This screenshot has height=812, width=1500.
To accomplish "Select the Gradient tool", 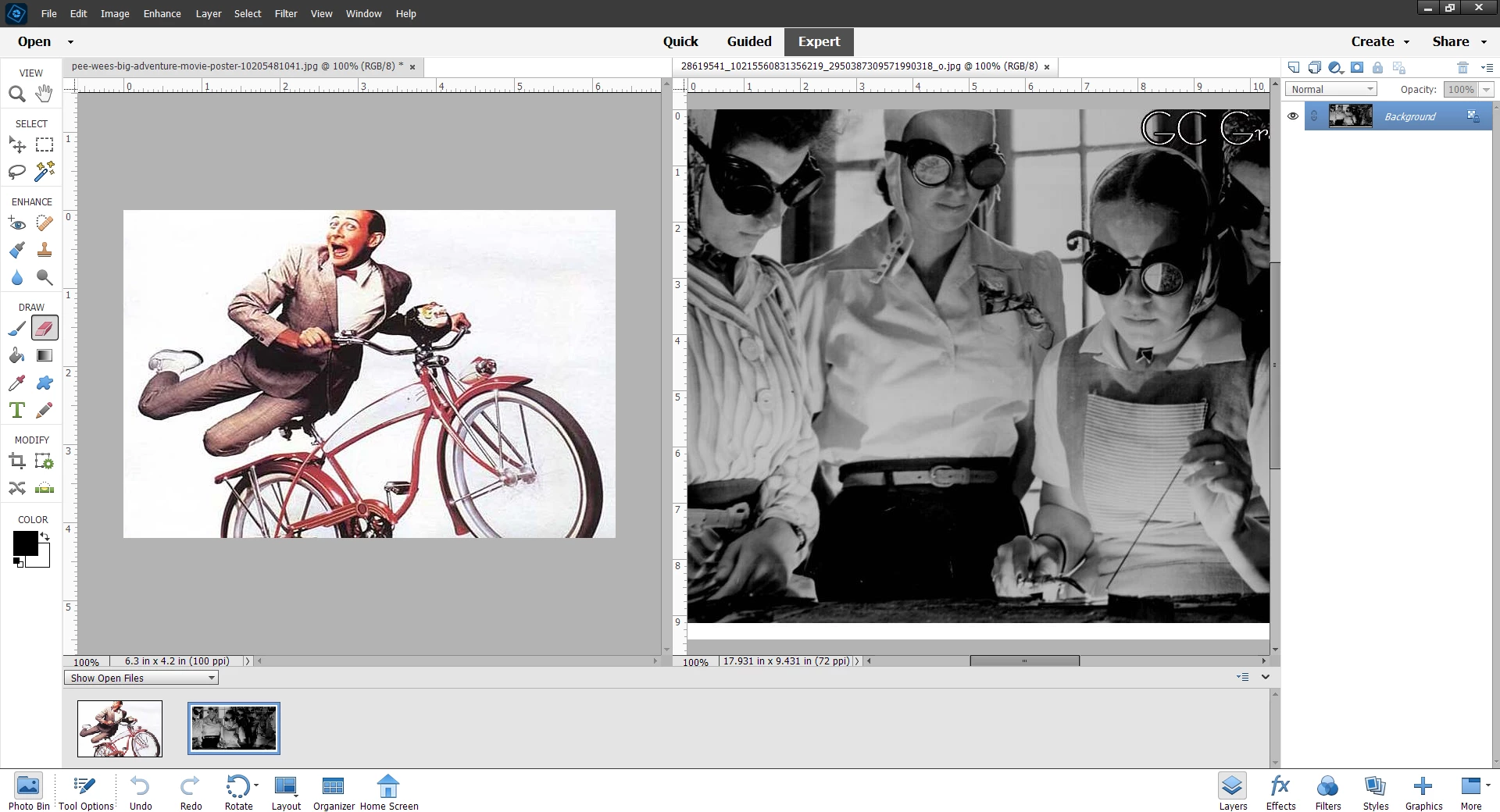I will click(45, 356).
